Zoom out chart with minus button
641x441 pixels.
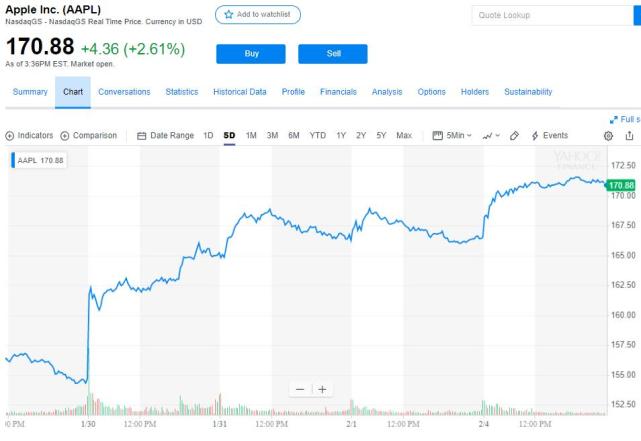click(301, 389)
